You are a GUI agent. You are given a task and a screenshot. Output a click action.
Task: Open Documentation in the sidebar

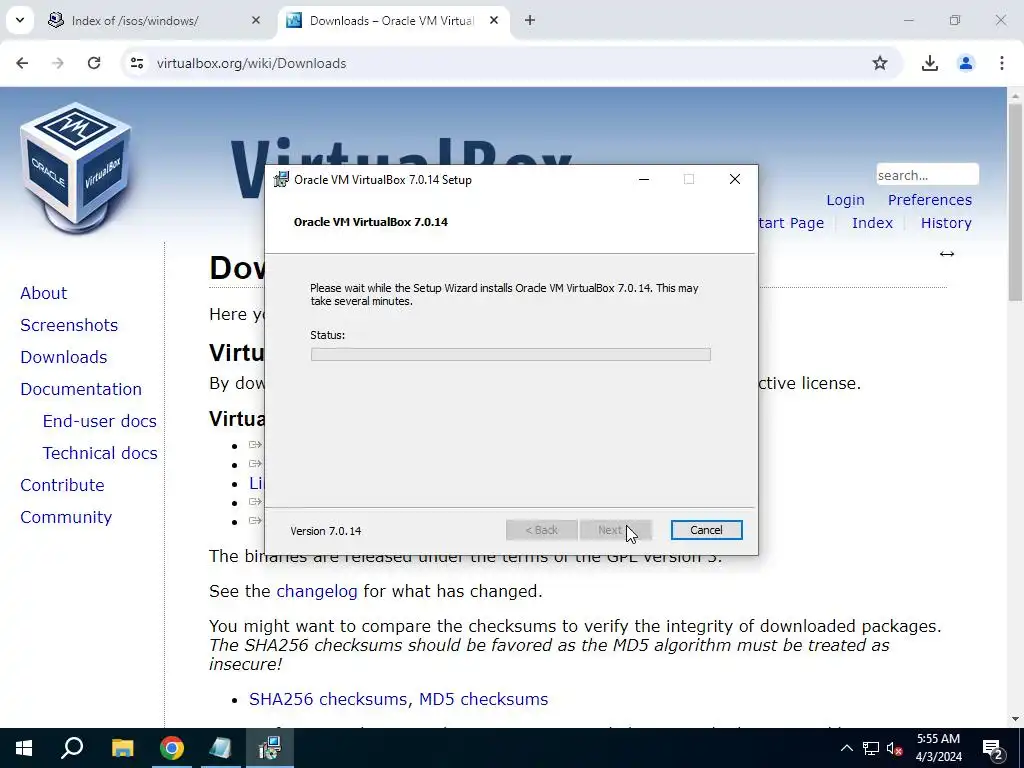[81, 389]
